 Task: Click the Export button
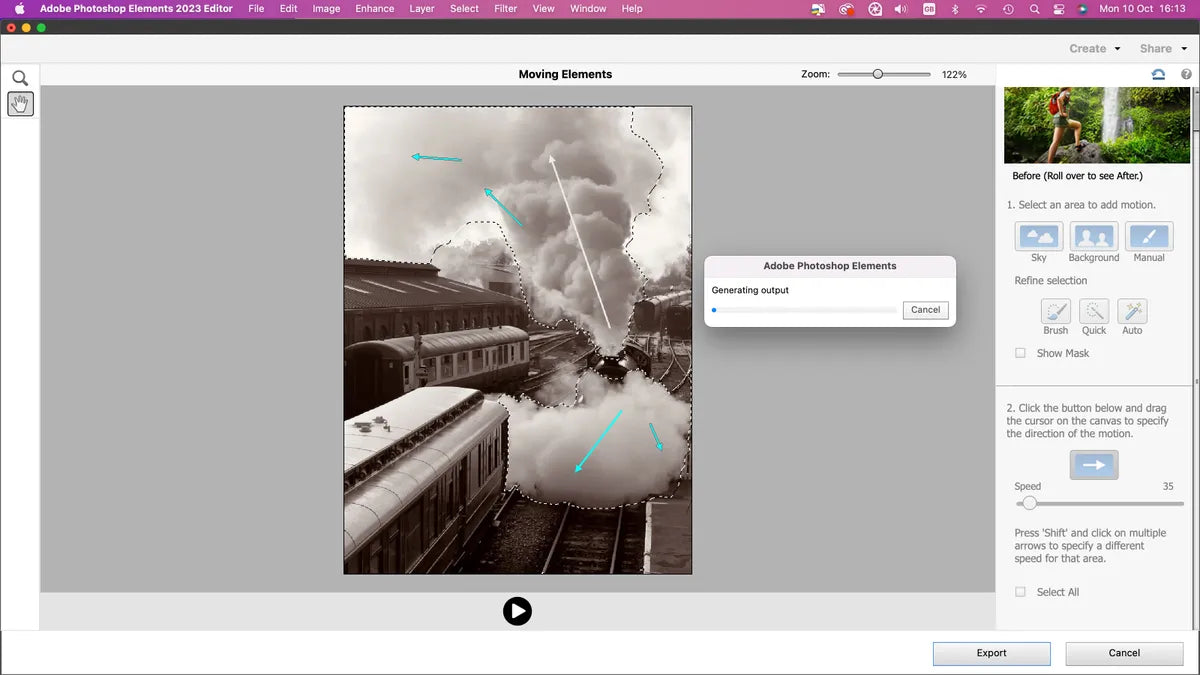pos(991,653)
